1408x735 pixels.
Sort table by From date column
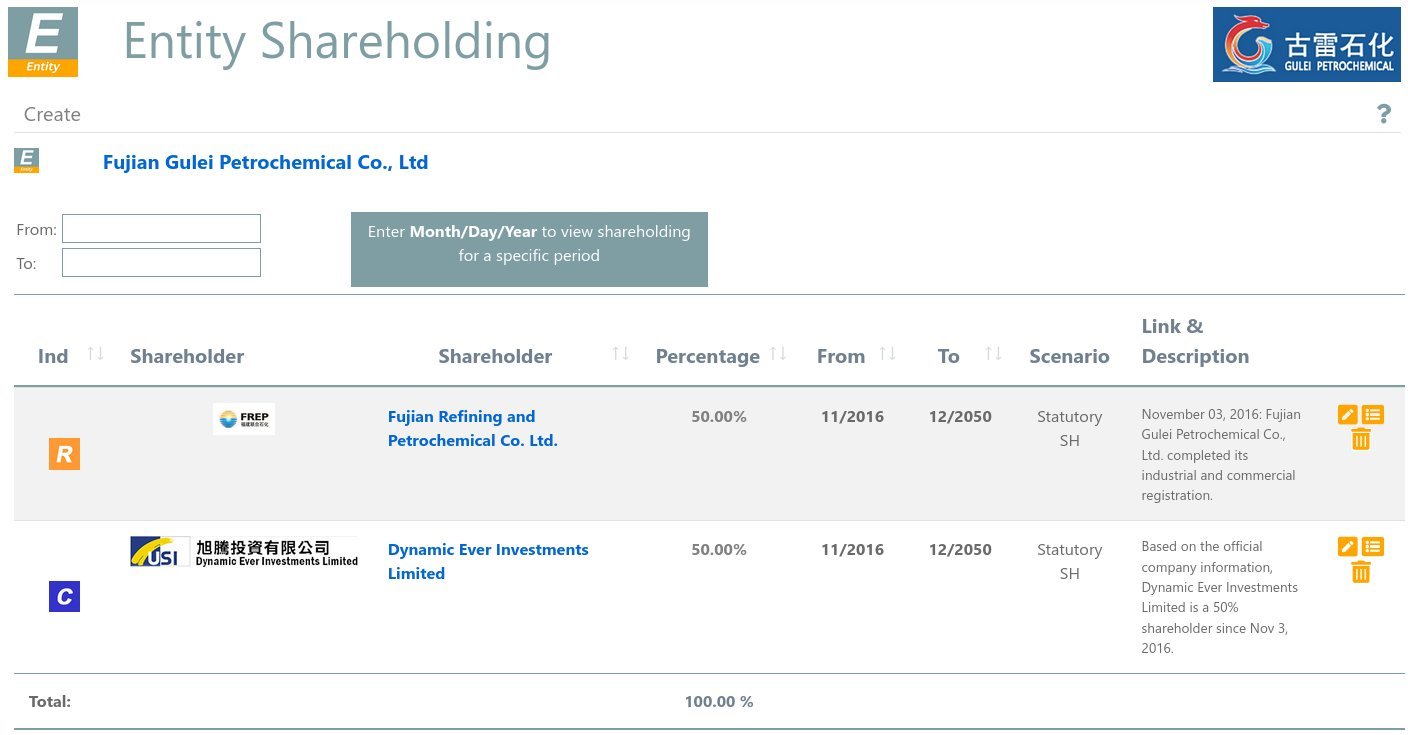pyautogui.click(x=887, y=354)
